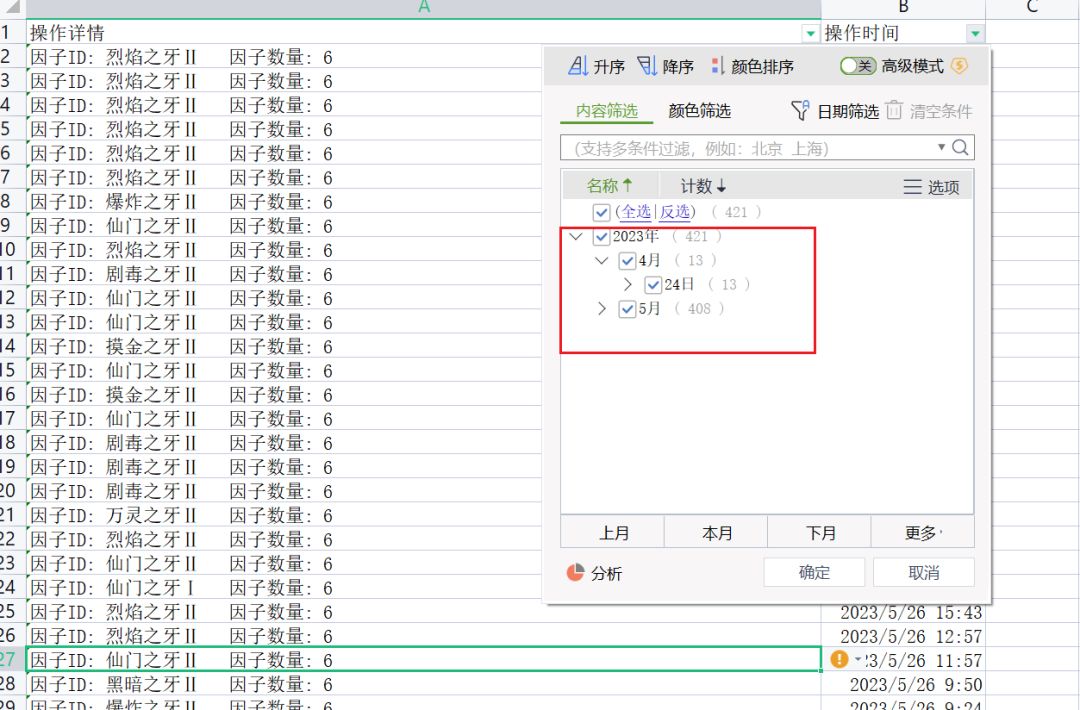Toggle the 高级模式 switch
This screenshot has height=710, width=1080.
click(x=858, y=66)
